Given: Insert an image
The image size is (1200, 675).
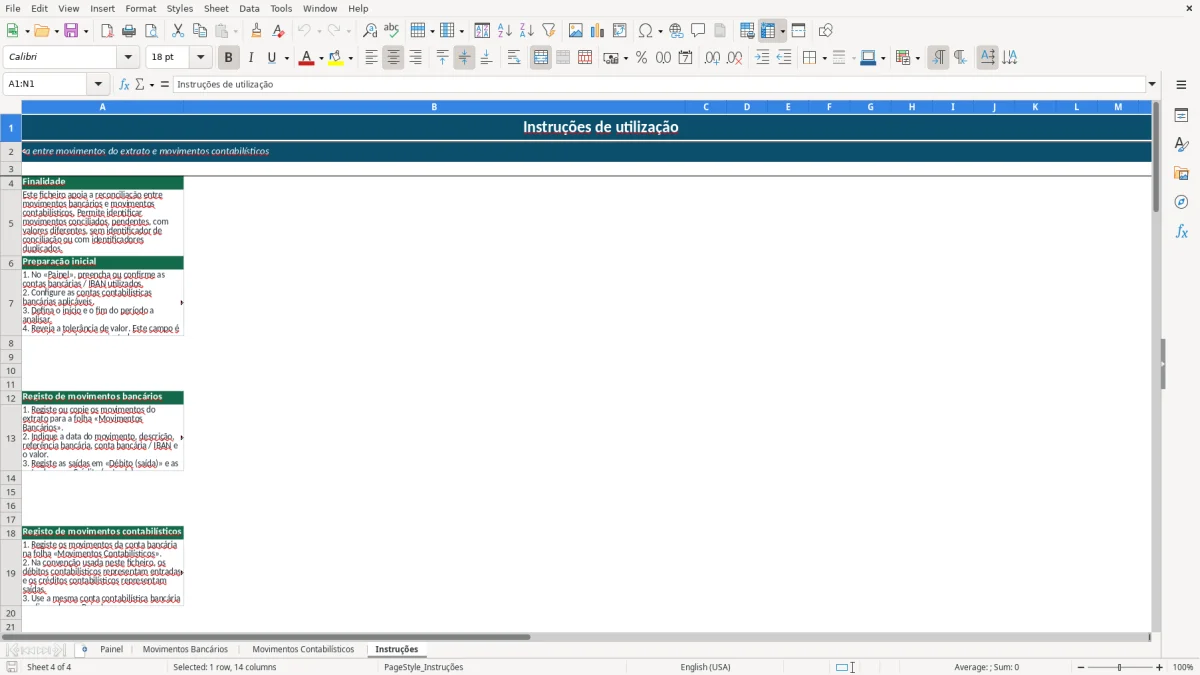Looking at the screenshot, I should pos(576,31).
